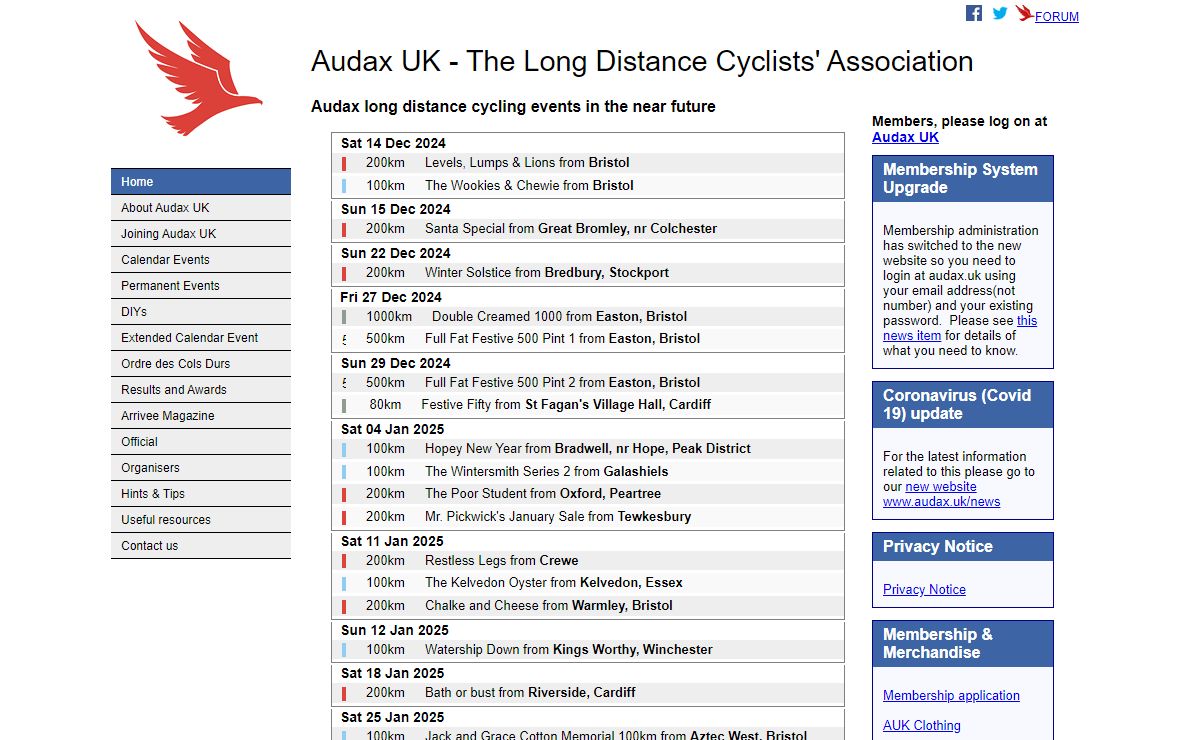The image size is (1200, 740).
Task: Open AUK Clothing link
Action: coord(921,725)
